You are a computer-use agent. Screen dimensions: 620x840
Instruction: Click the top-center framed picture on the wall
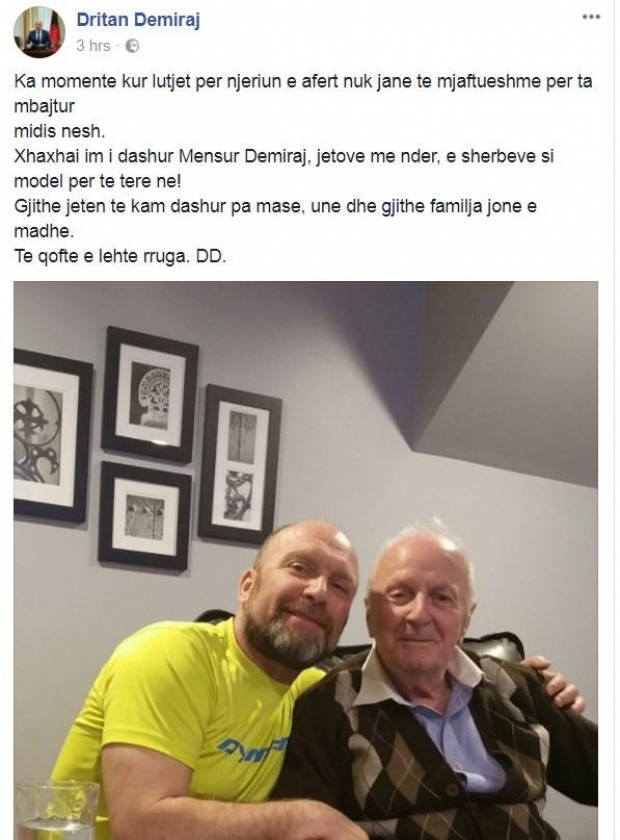tap(150, 394)
